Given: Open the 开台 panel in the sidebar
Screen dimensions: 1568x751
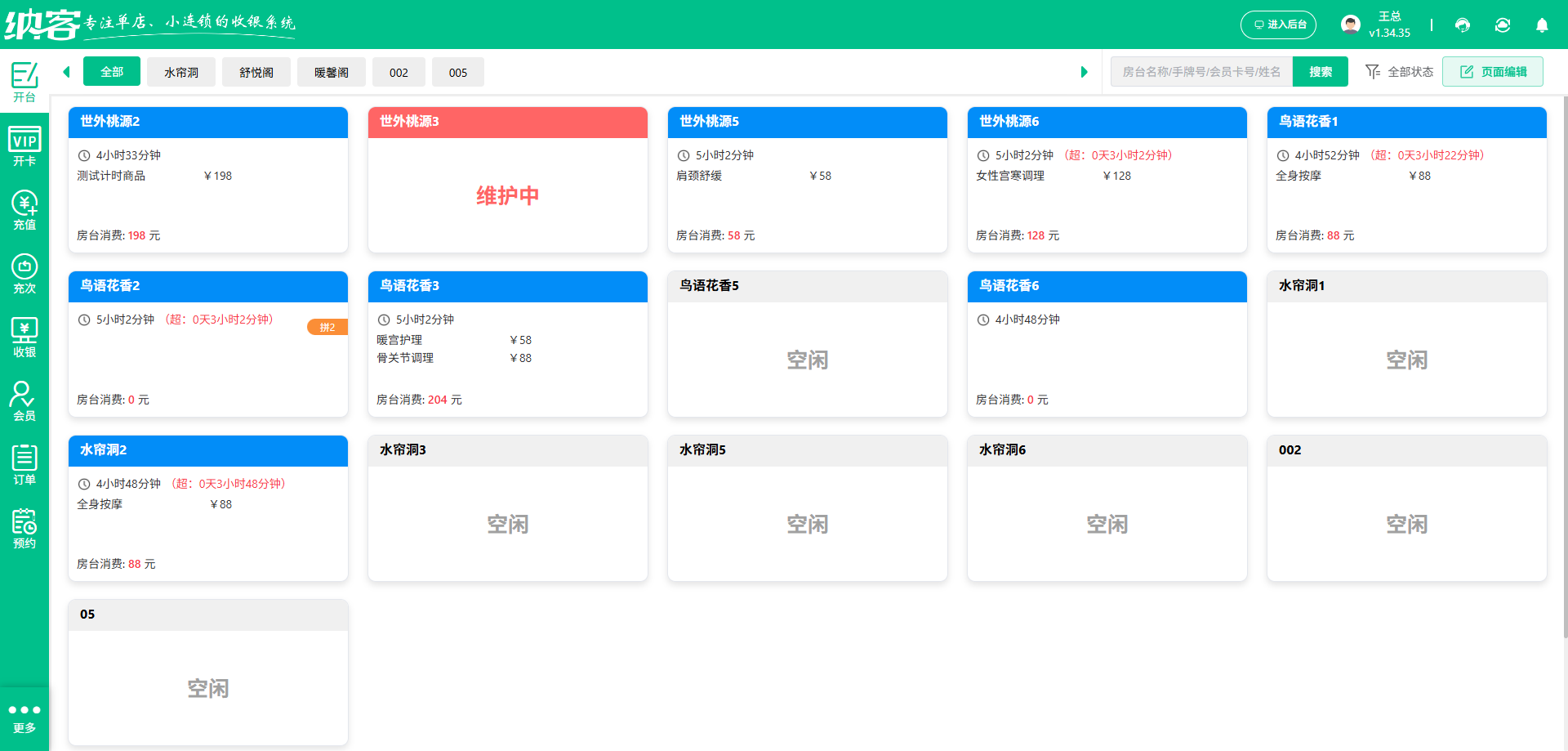Looking at the screenshot, I should pos(24,82).
